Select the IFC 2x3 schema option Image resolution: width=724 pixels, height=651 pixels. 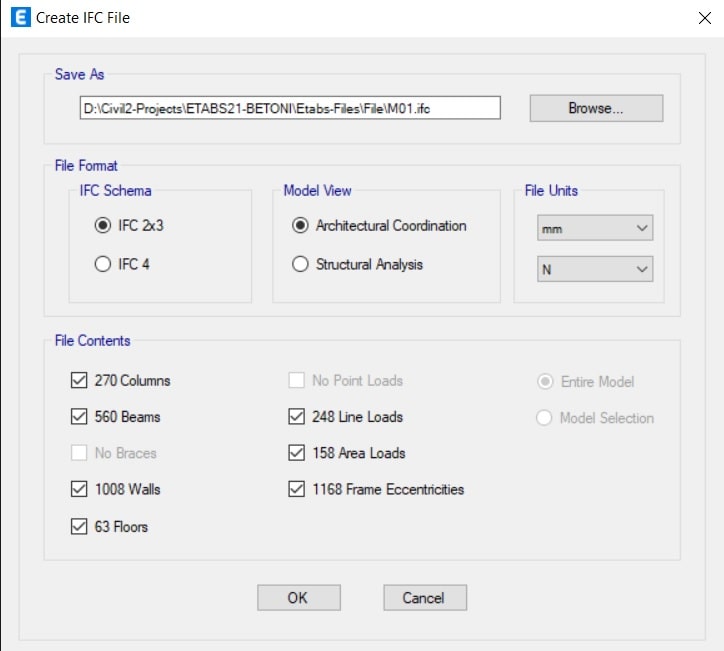tap(102, 226)
